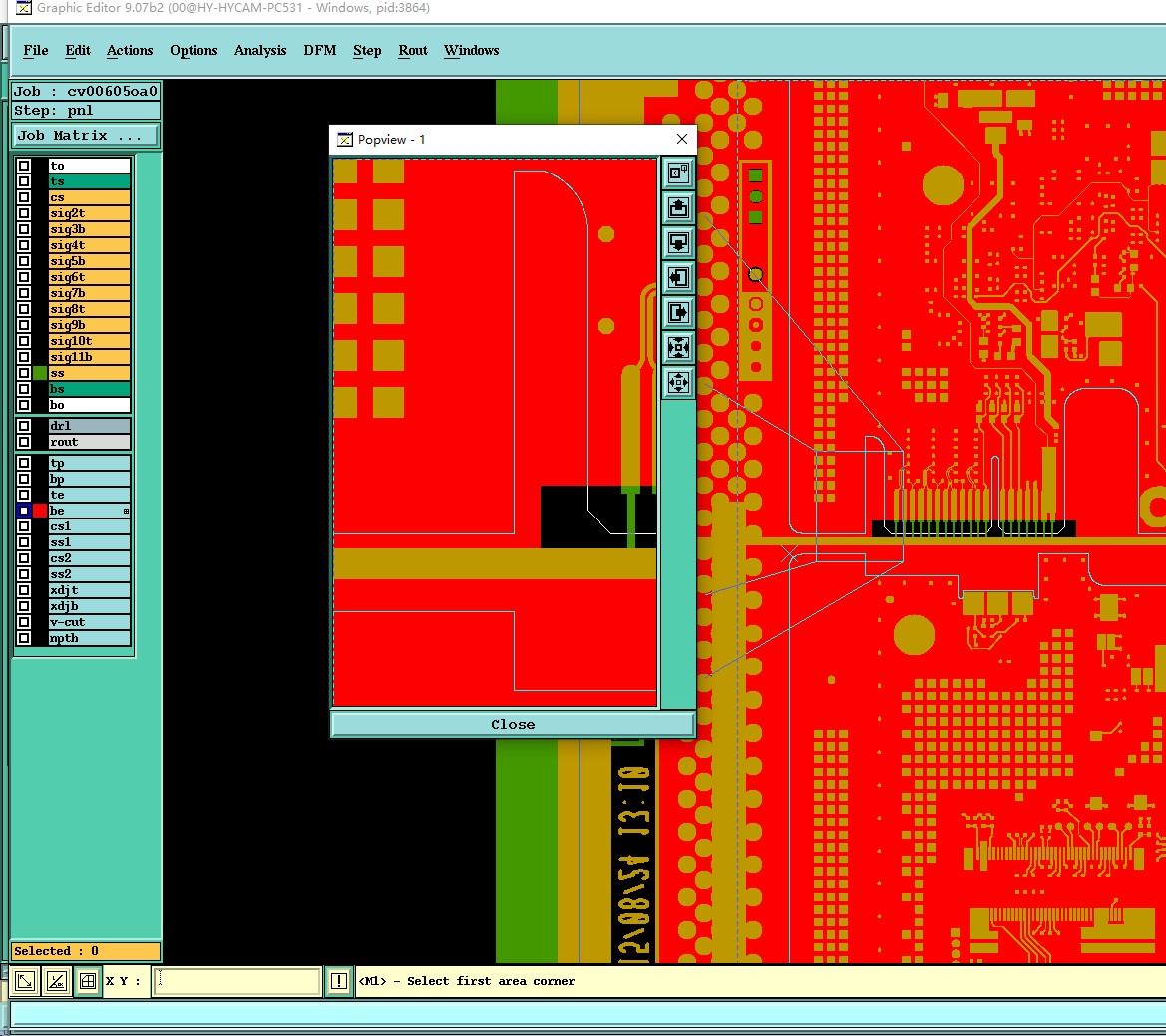Select the te layer name

point(89,495)
